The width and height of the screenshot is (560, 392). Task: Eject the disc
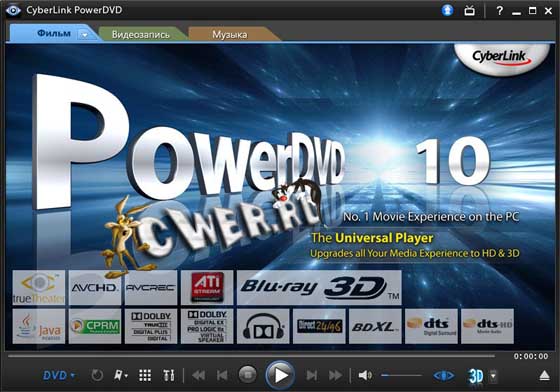(x=544, y=376)
